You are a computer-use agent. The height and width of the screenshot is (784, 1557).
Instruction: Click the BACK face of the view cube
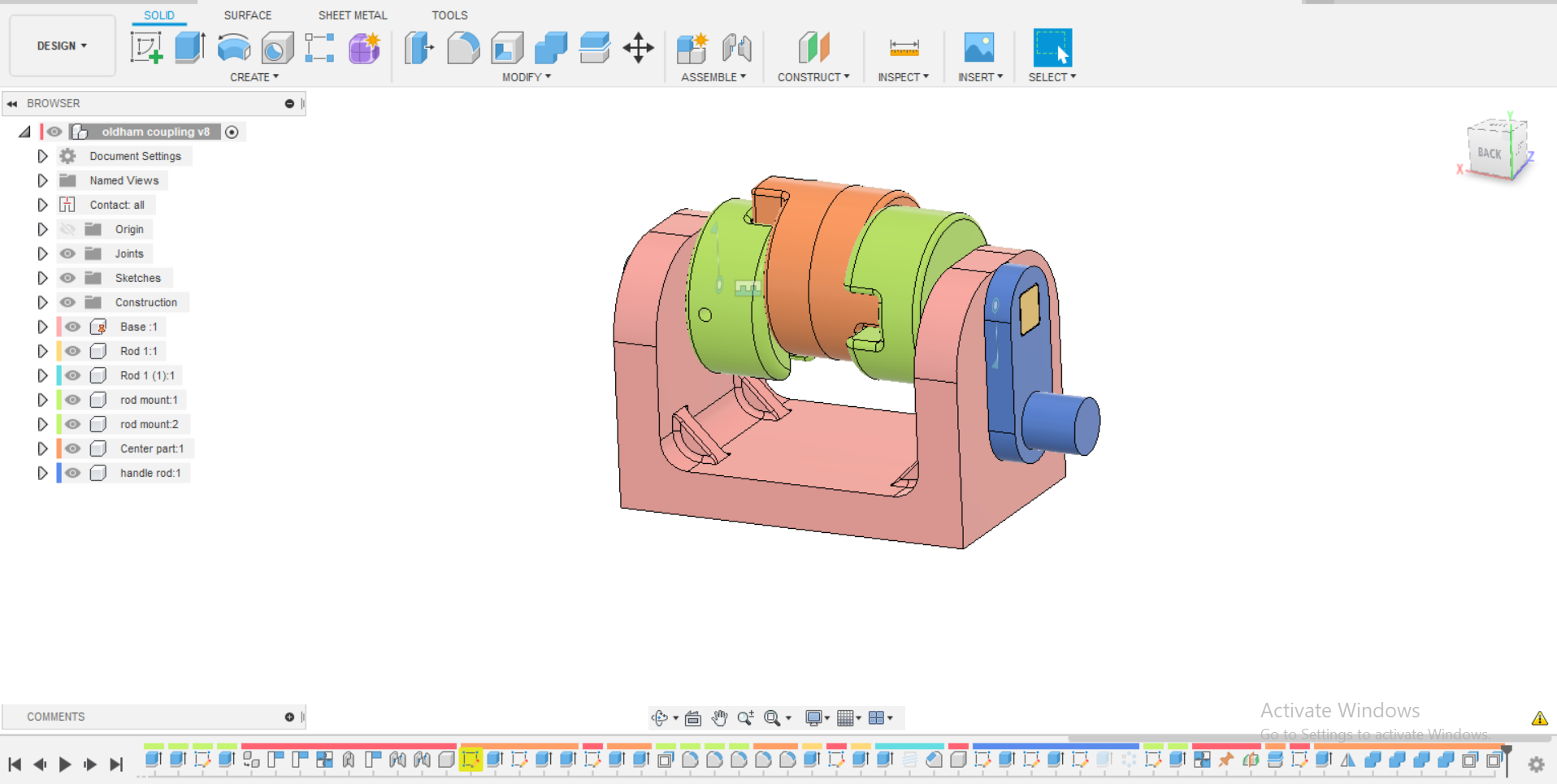coord(1489,153)
